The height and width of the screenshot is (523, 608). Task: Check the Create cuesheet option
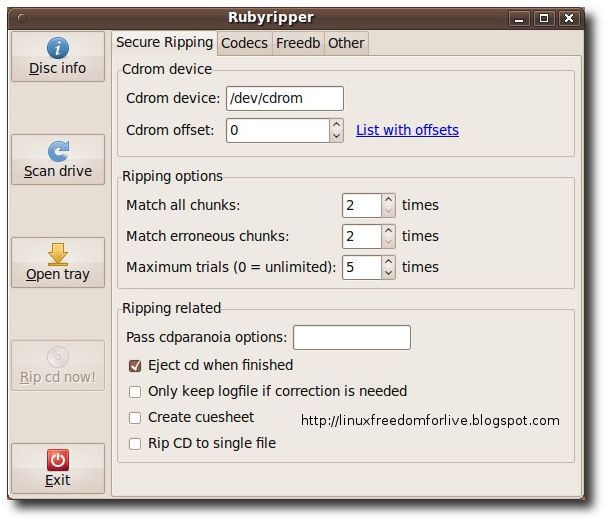135,418
